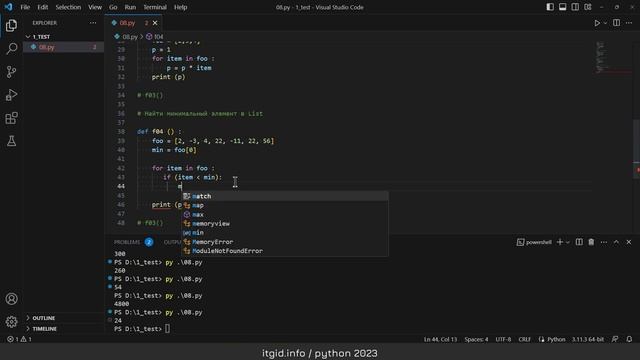Open the Manage gear icon
This screenshot has width=640, height=360.
click(11, 322)
